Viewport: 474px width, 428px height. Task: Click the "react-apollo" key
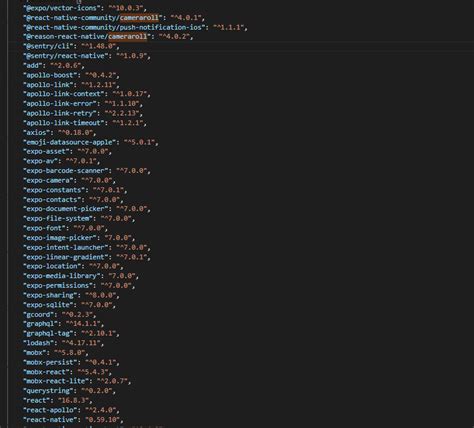point(50,410)
